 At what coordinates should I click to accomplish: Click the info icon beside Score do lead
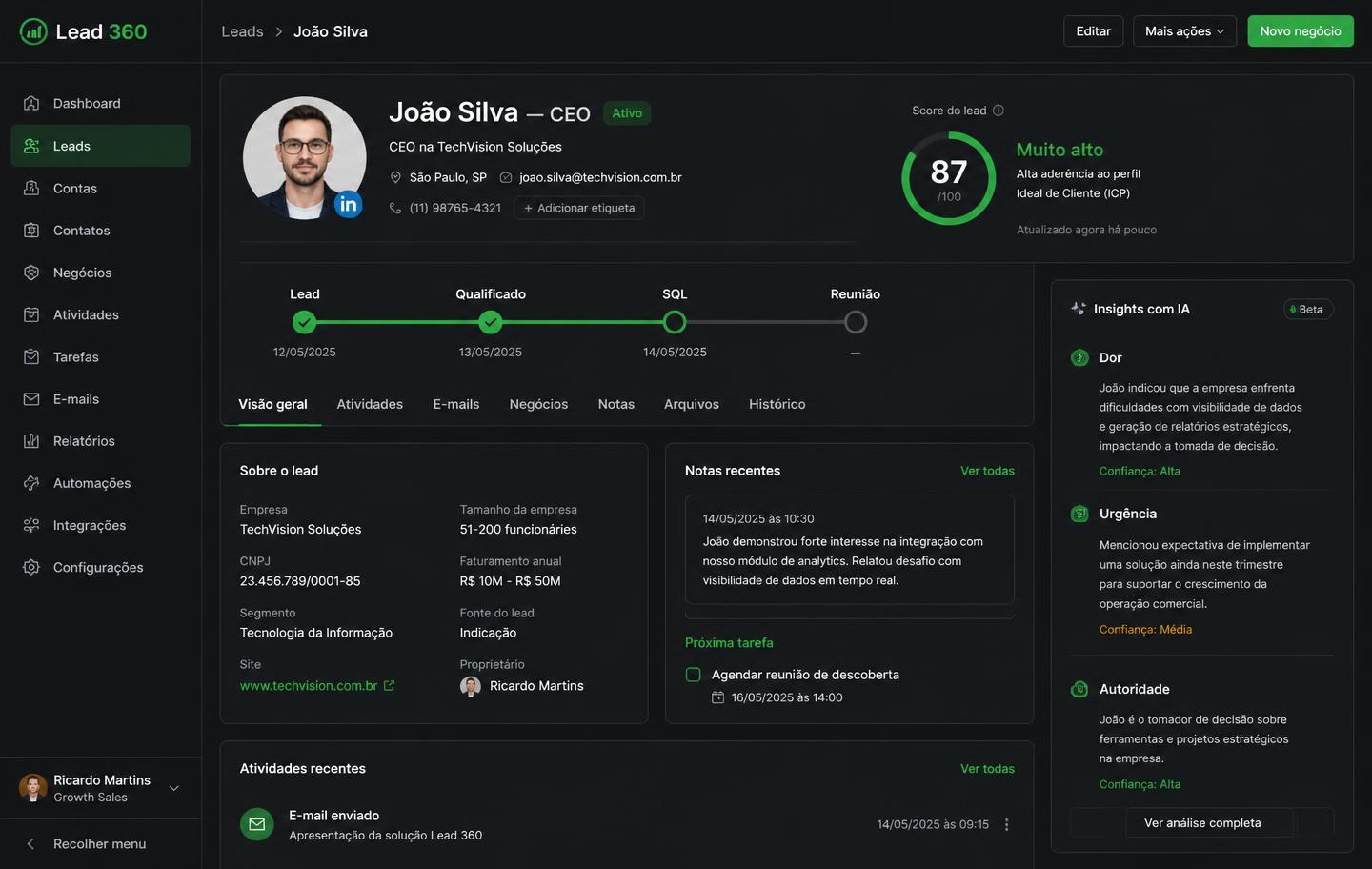tap(999, 111)
